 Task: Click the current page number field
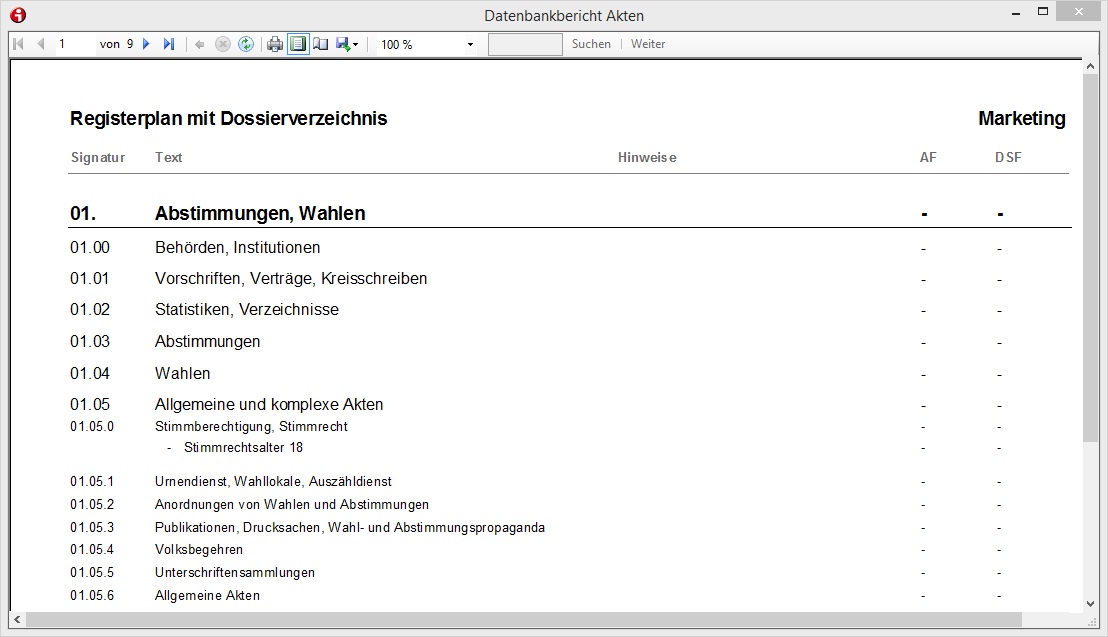tap(75, 44)
